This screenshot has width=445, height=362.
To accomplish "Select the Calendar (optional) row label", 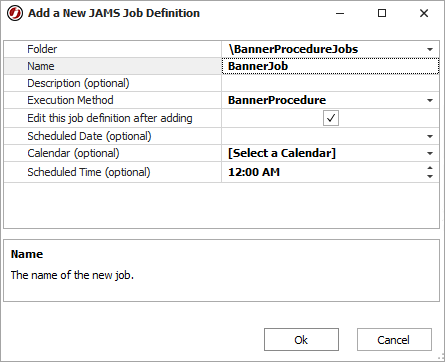I will coord(73,153).
